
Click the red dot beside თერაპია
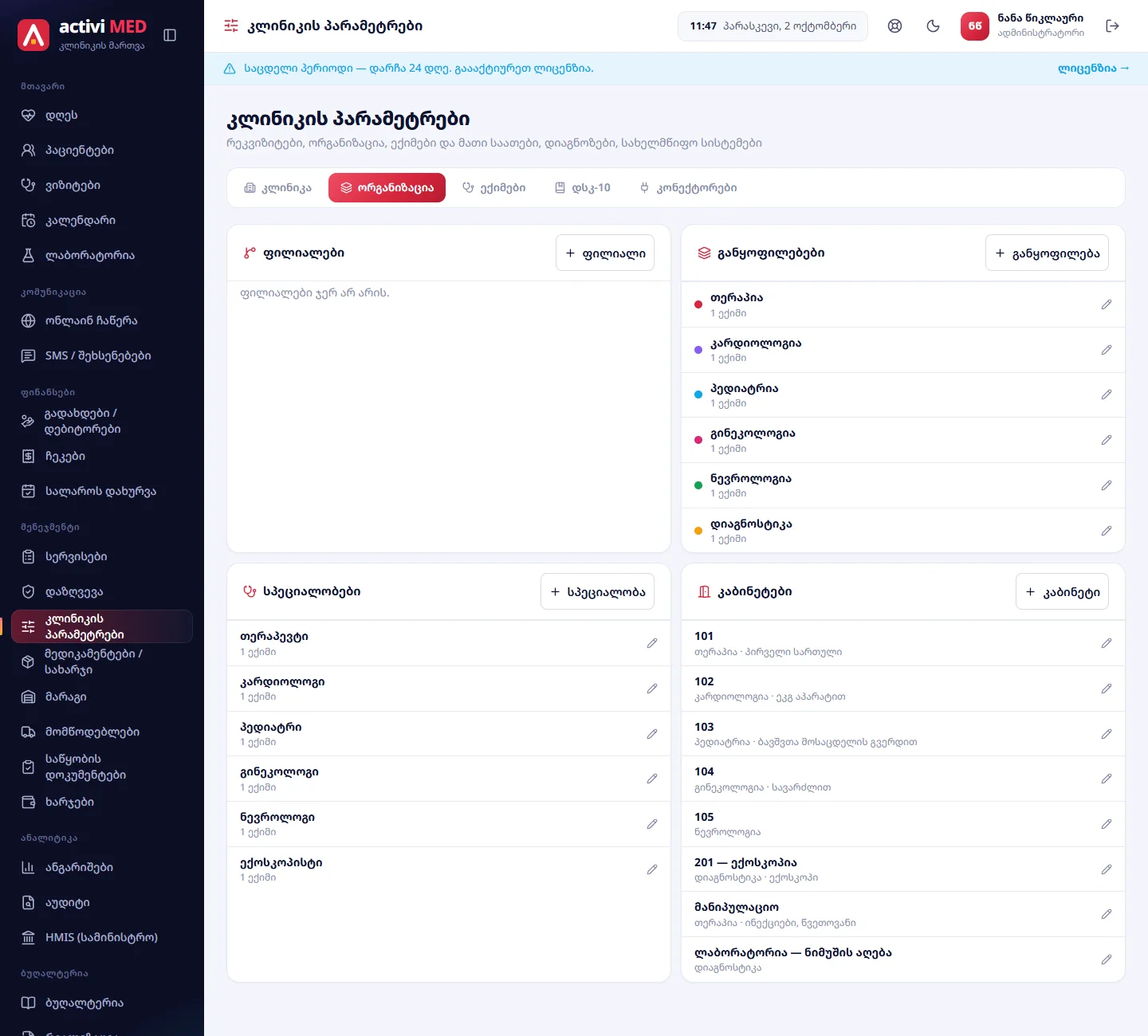click(x=698, y=304)
